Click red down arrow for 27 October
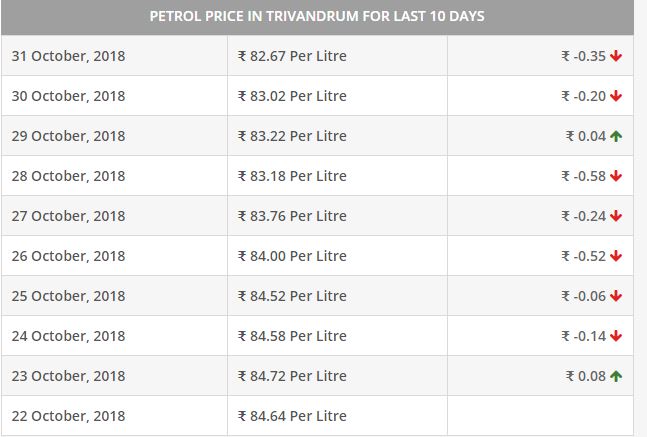647x437 pixels. click(616, 216)
